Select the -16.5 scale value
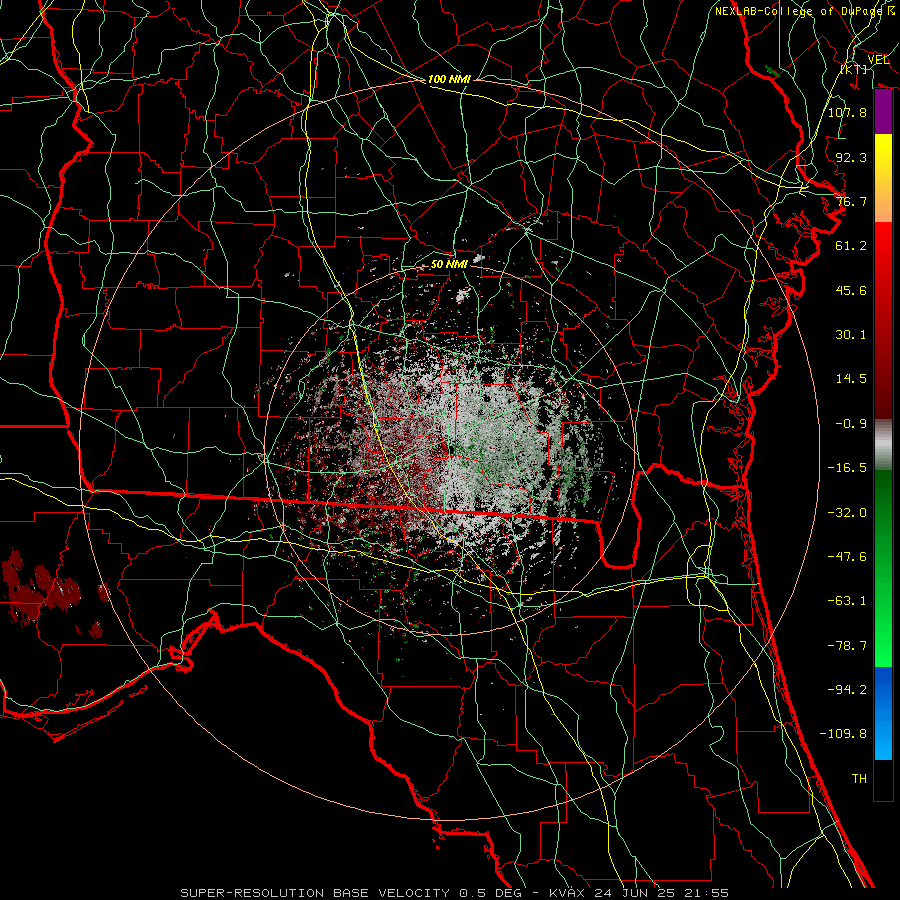The width and height of the screenshot is (900, 900). click(x=847, y=468)
